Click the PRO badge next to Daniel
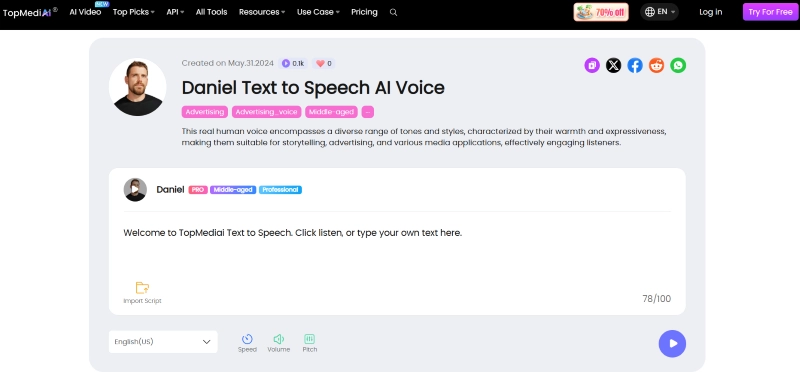 click(198, 190)
